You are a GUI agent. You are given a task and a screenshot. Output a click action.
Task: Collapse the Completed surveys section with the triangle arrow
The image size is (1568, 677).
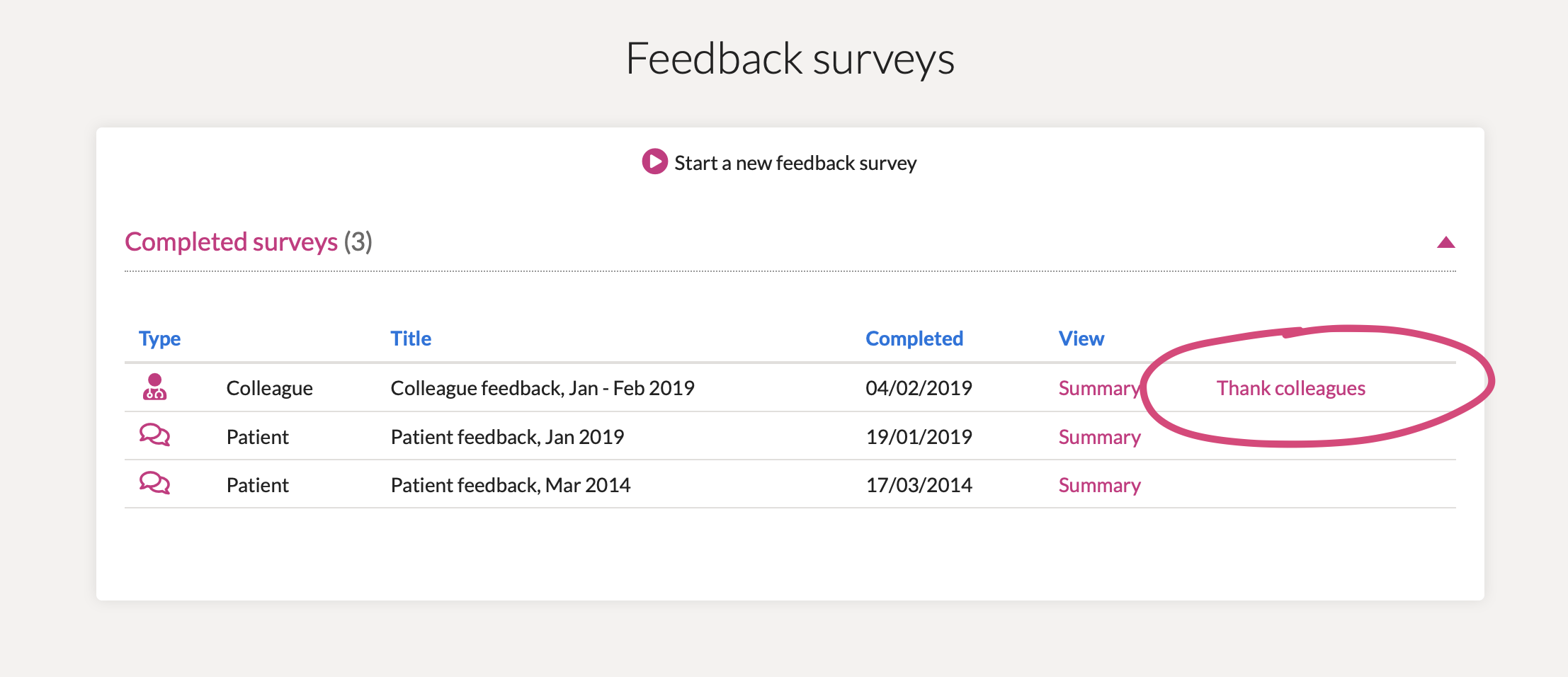[x=1445, y=242]
